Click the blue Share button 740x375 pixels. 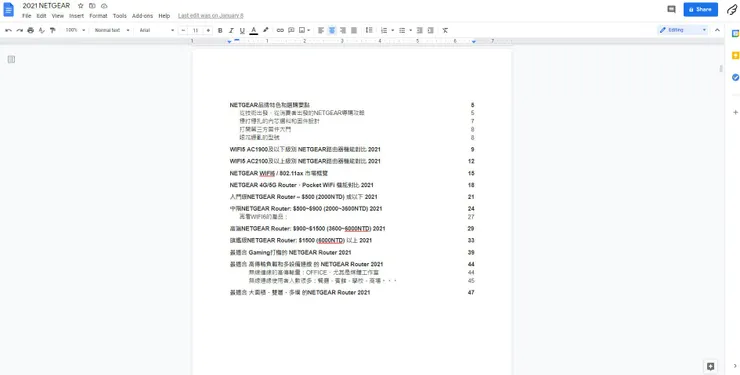(700, 9)
